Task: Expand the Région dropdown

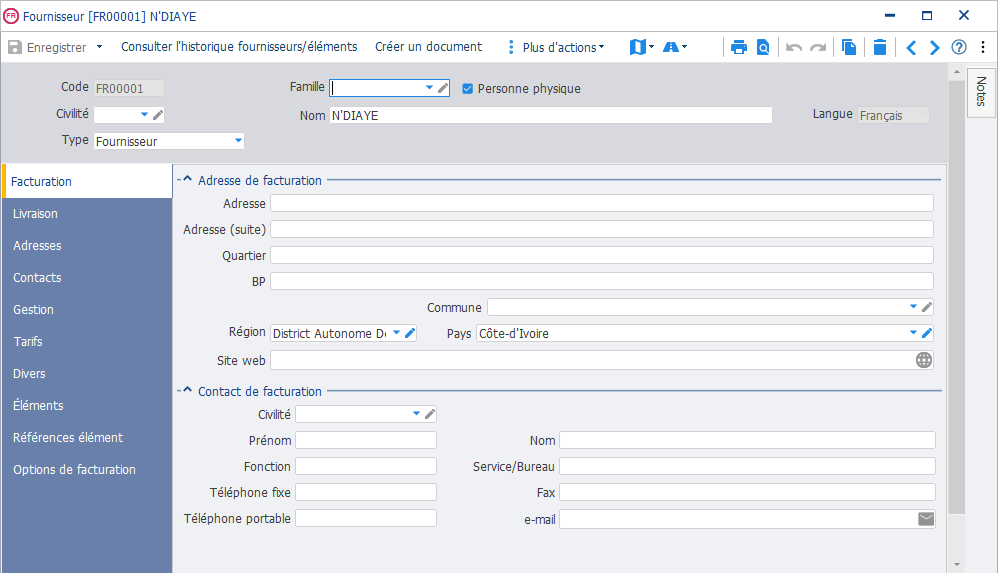Action: [x=397, y=333]
